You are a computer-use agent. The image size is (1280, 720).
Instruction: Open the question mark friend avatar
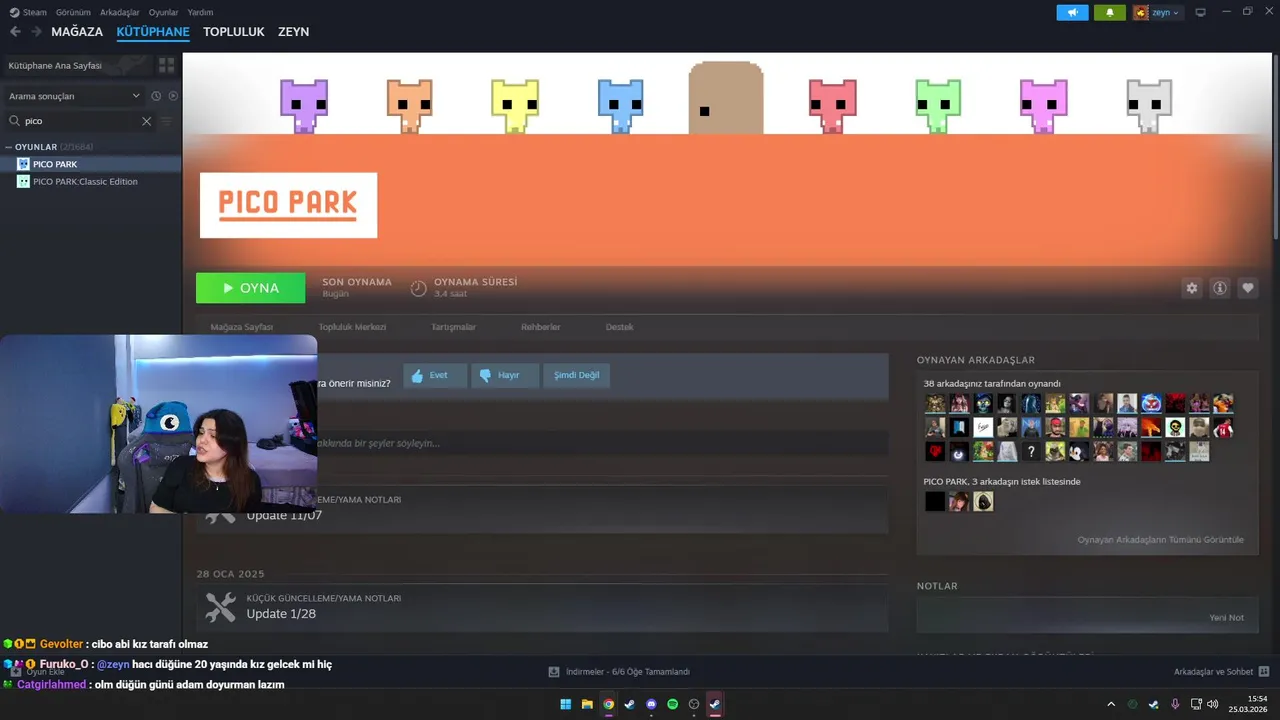(1031, 452)
